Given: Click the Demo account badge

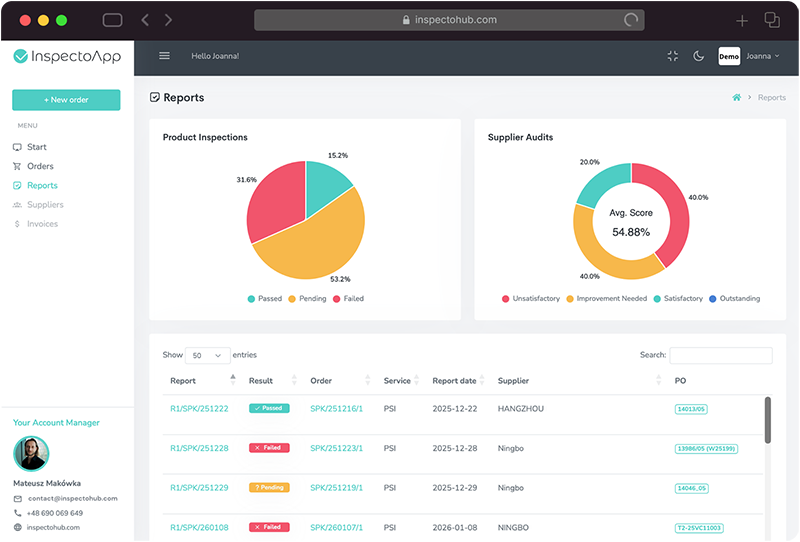Looking at the screenshot, I should pos(729,57).
